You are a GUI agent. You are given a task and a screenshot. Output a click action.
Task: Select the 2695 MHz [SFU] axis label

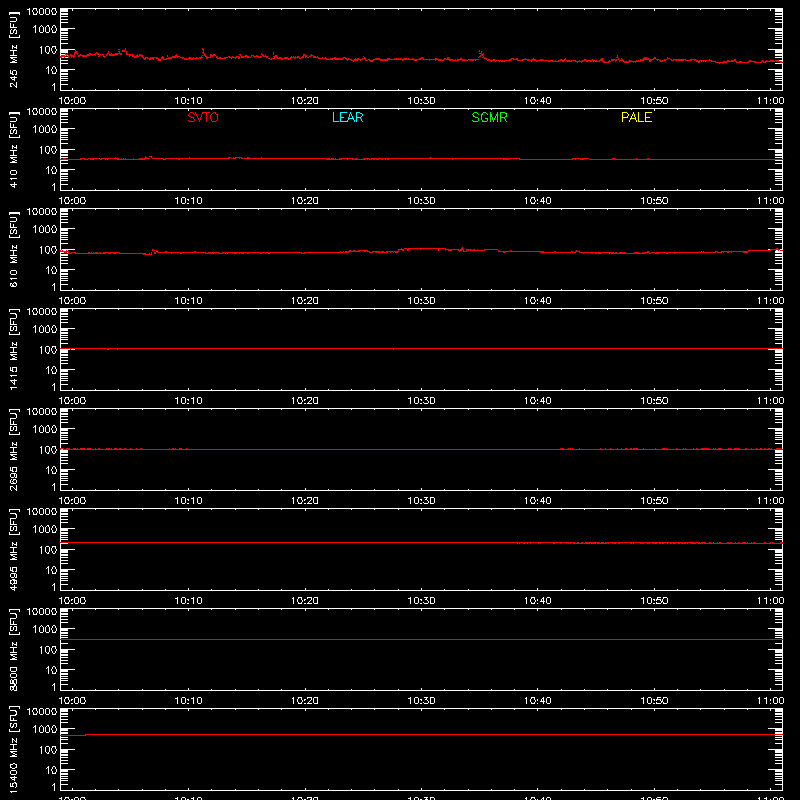[14, 449]
